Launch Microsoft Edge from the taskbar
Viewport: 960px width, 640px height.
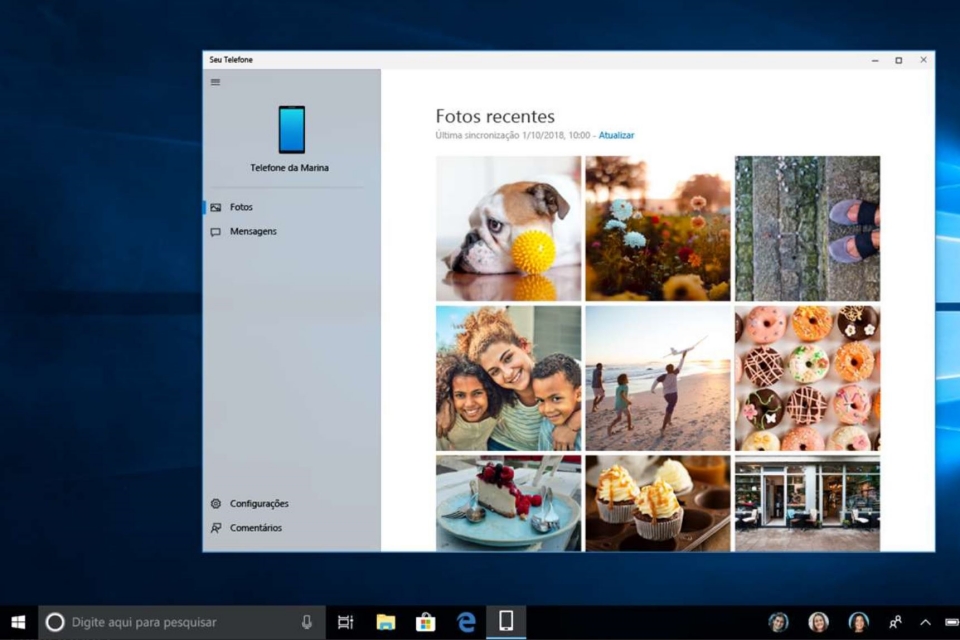coord(467,622)
